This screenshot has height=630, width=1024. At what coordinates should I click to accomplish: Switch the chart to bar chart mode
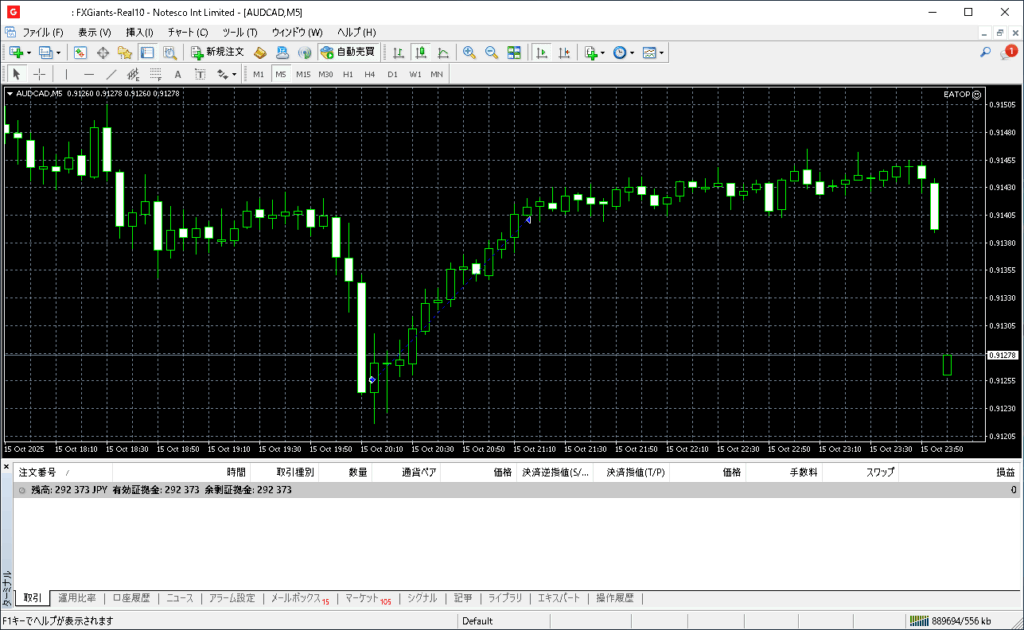coord(398,52)
